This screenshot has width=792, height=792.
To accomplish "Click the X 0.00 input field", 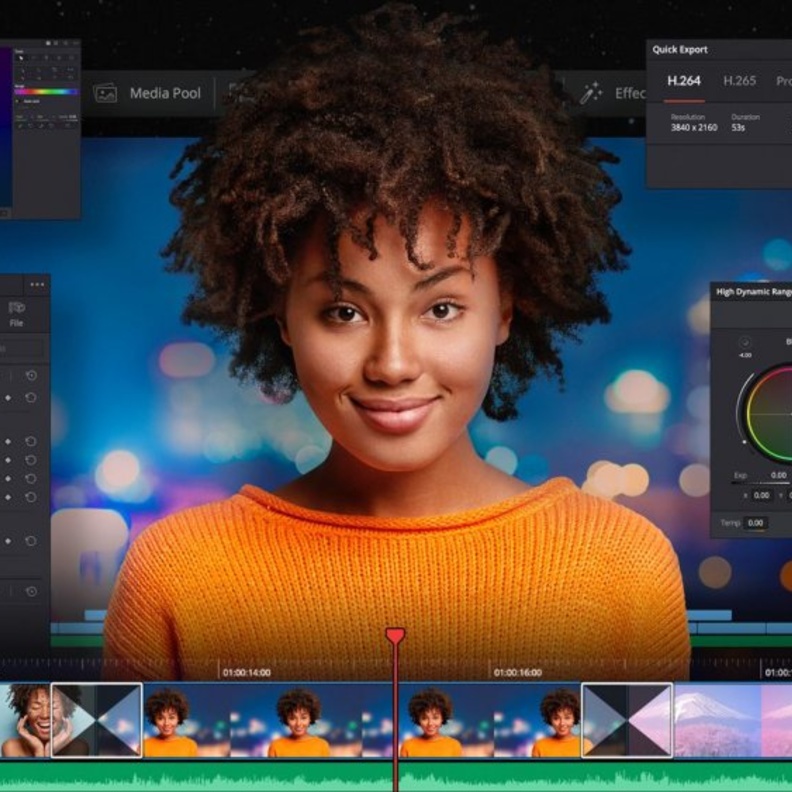I will click(761, 496).
